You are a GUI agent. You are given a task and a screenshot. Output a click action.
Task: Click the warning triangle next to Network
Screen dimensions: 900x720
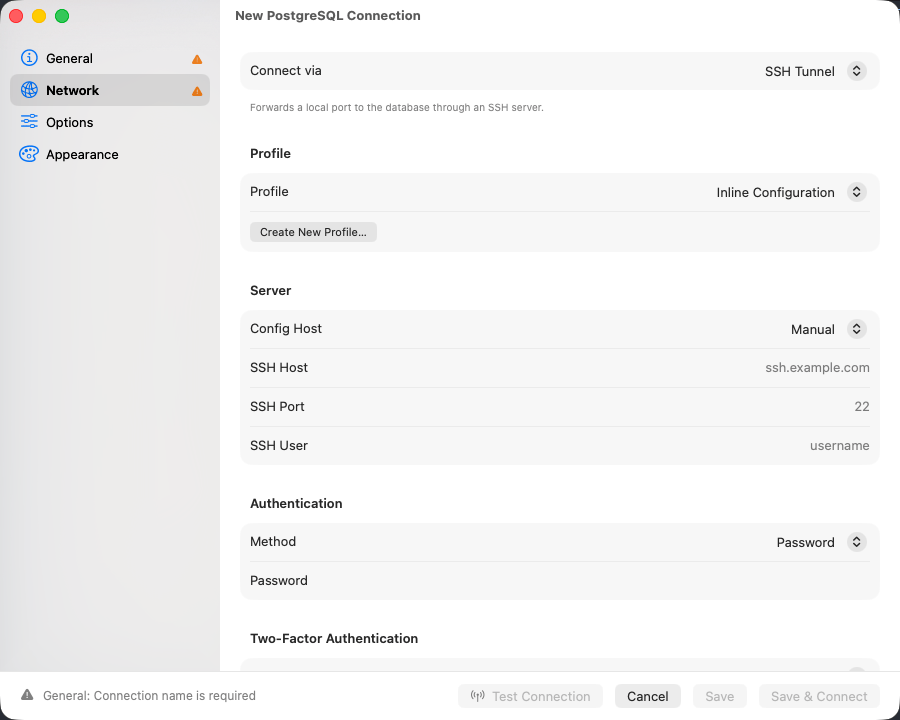pos(197,91)
